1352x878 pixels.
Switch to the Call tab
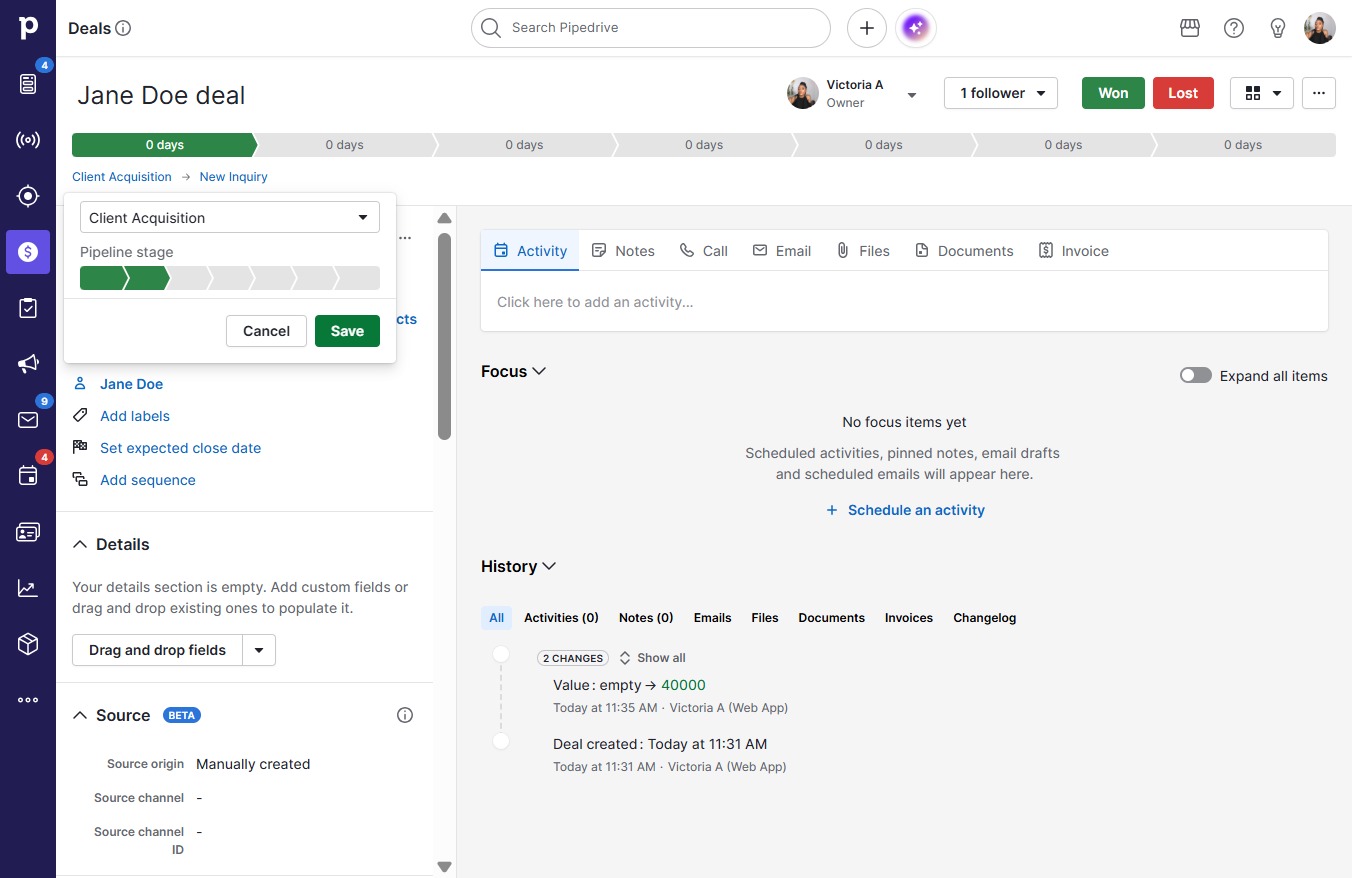click(x=703, y=251)
